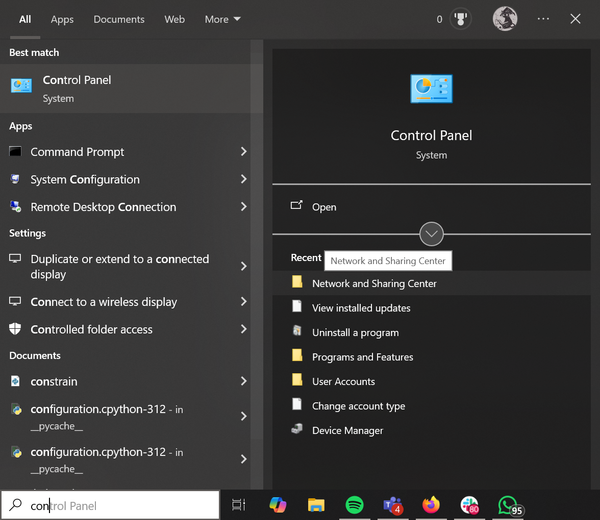Click the page icon next to Change account type
The image size is (600, 520).
297,404
